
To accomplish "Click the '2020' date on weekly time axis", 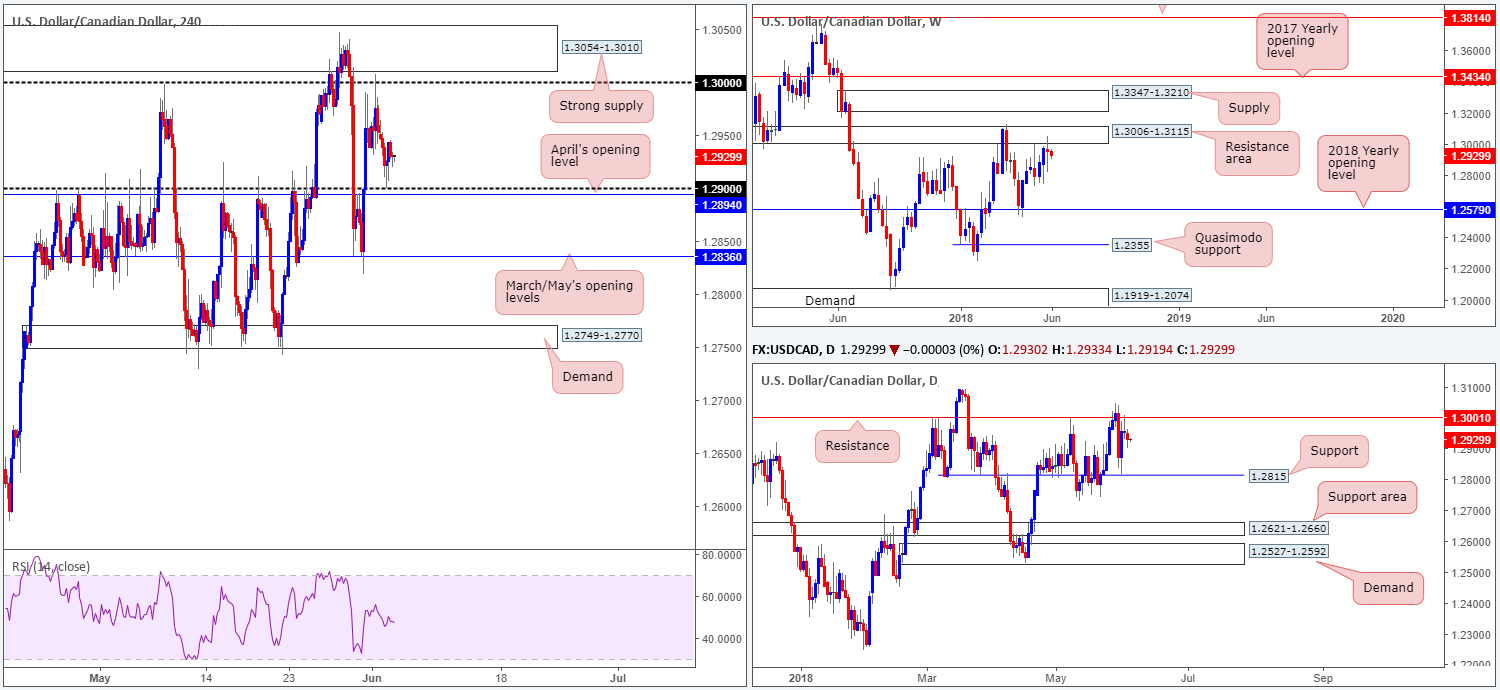I will (1393, 317).
